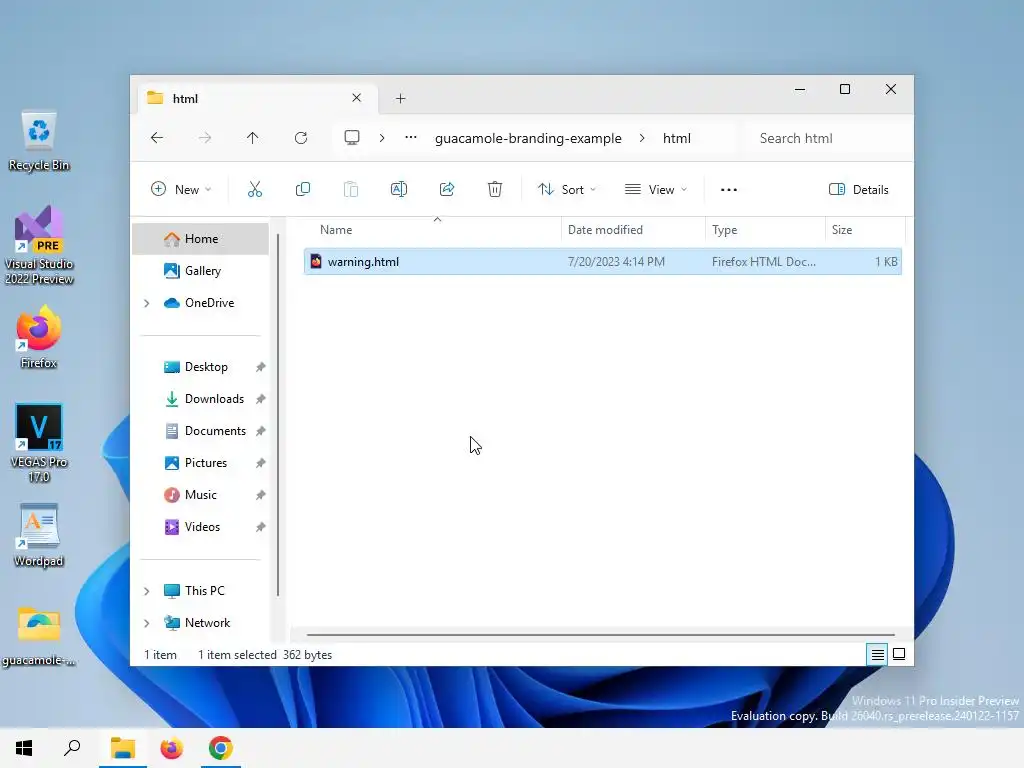Select Home in navigation pane
This screenshot has width=1024, height=768.
pos(200,239)
